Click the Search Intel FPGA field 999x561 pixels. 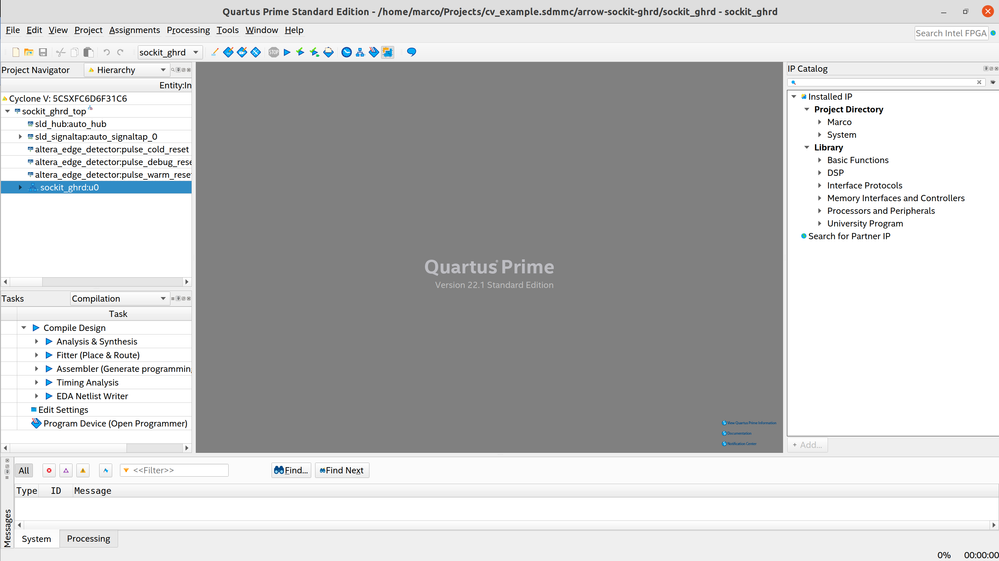point(951,33)
